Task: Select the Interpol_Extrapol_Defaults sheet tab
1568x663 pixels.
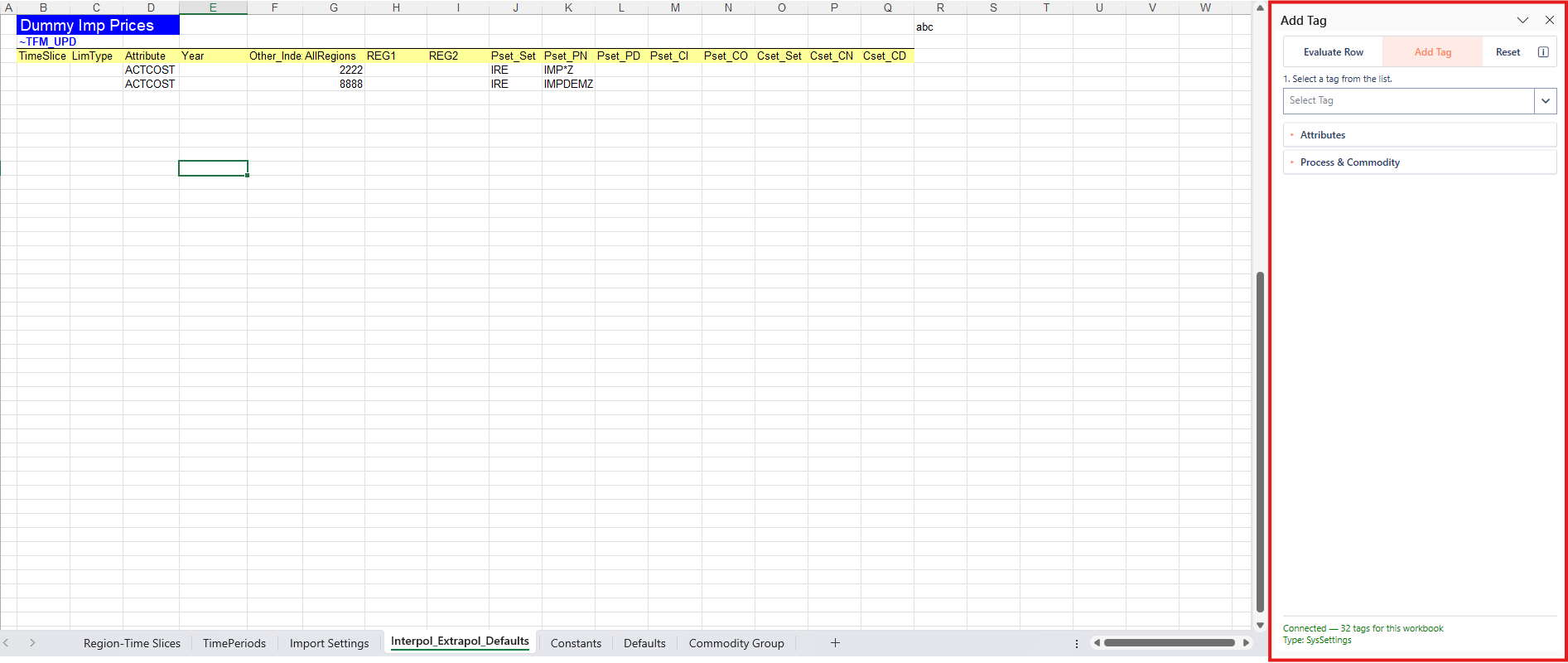Action: [x=460, y=641]
